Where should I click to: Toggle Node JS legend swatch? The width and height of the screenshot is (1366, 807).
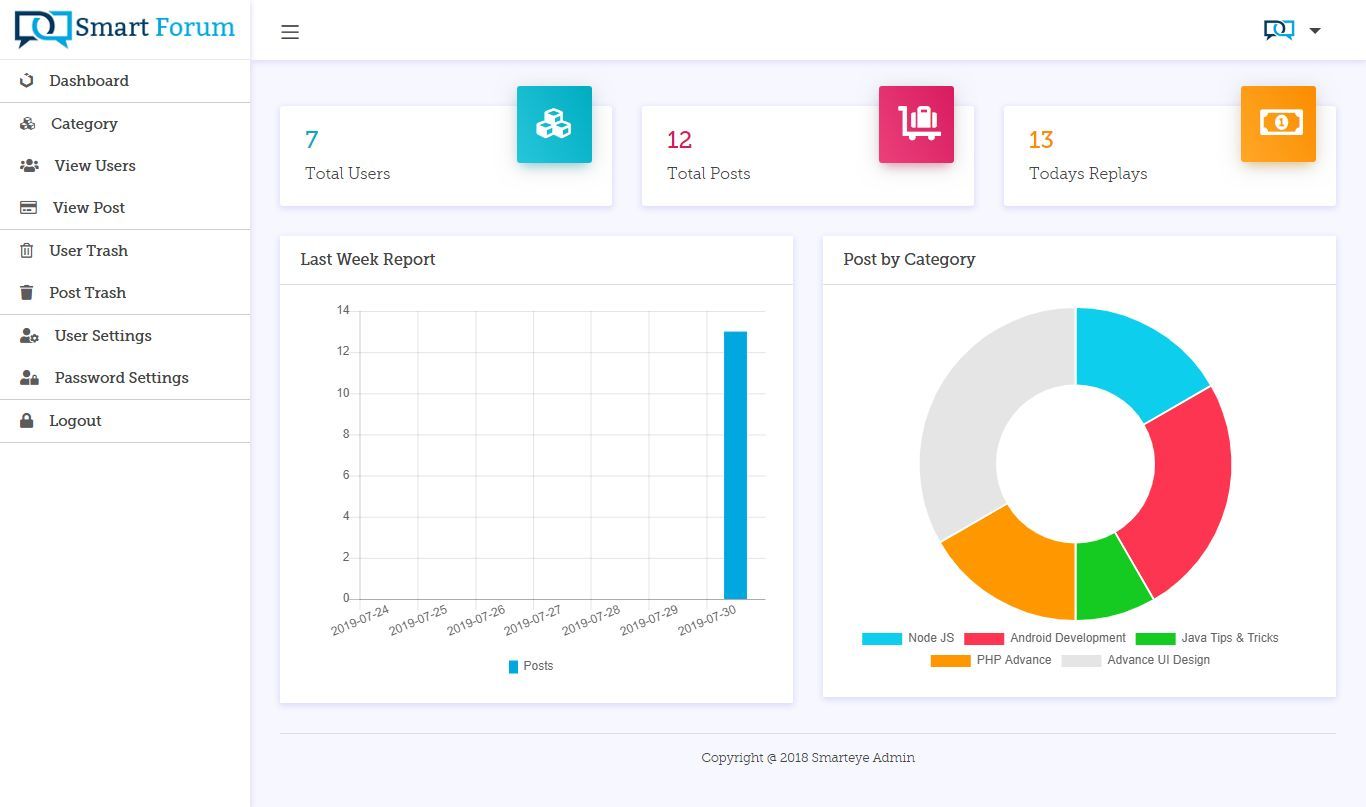(881, 639)
